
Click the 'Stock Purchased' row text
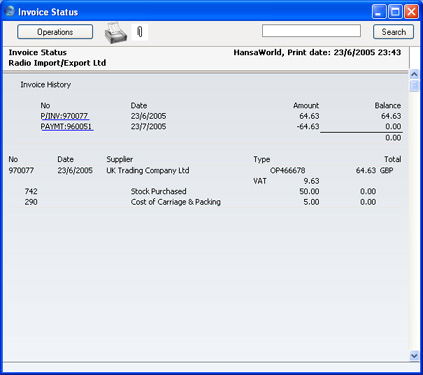click(158, 191)
